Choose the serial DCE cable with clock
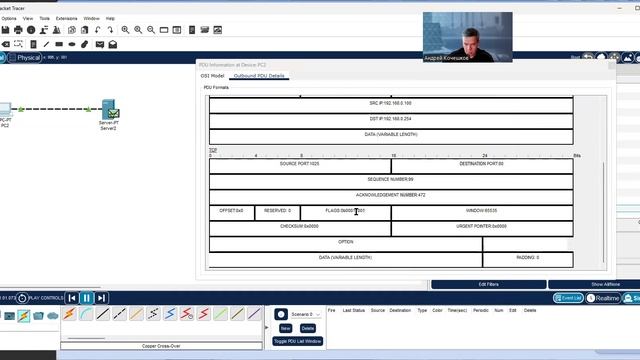The image size is (640, 360). 187,314
